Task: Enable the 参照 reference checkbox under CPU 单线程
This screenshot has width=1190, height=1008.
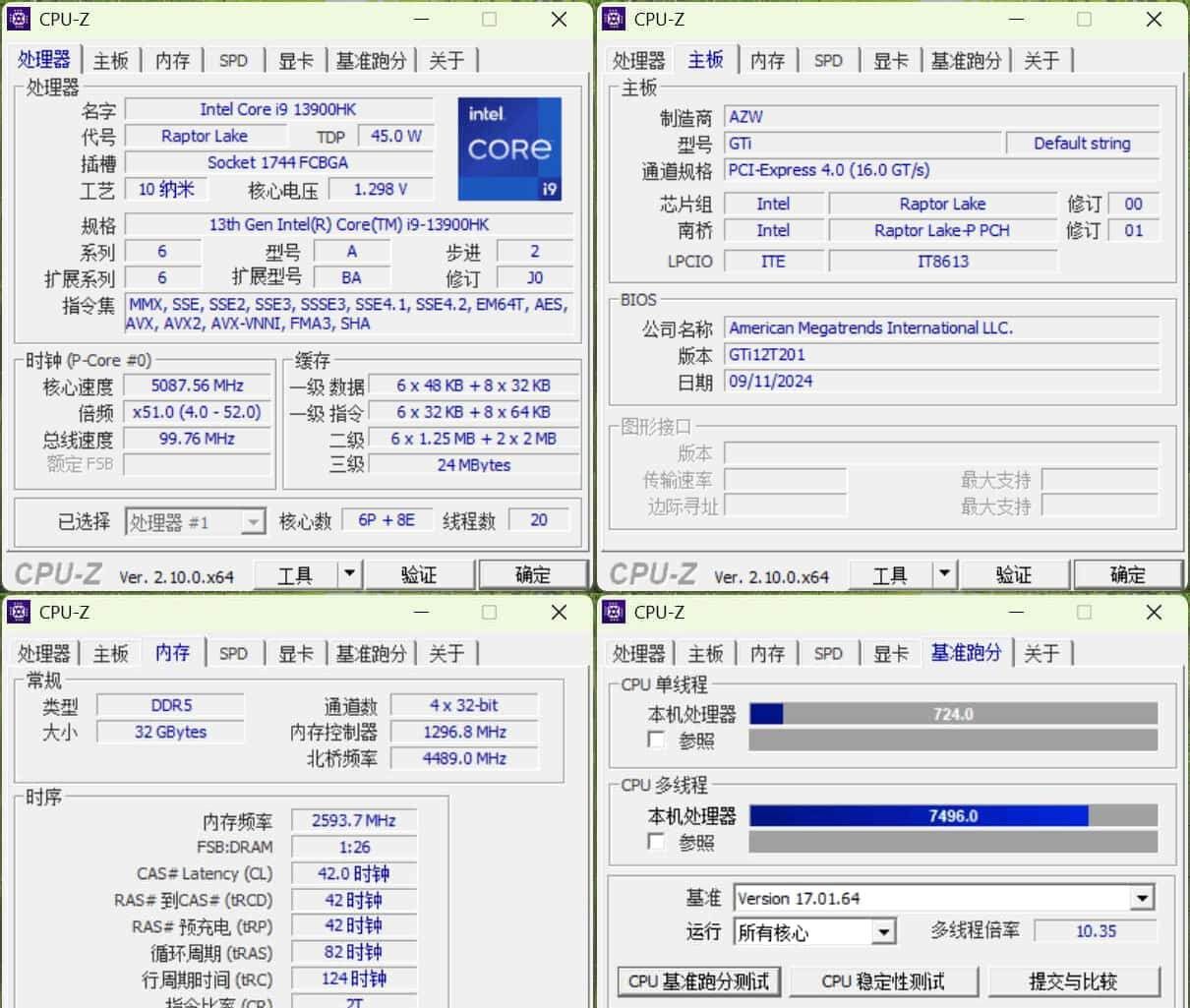Action: coord(656,741)
